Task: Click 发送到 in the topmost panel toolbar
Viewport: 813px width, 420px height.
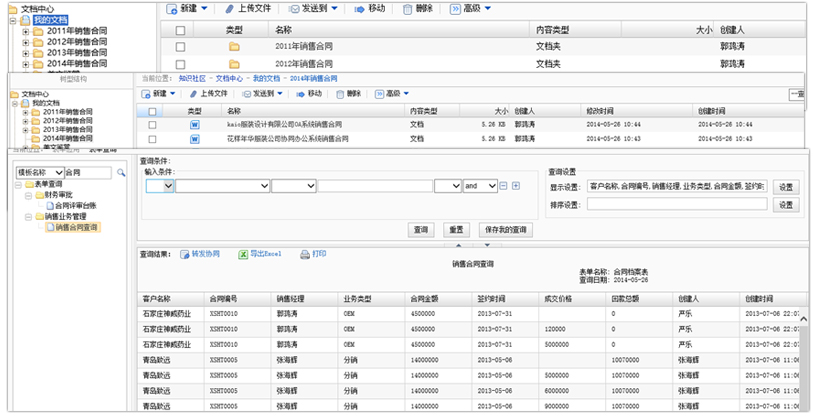Action: pos(314,9)
